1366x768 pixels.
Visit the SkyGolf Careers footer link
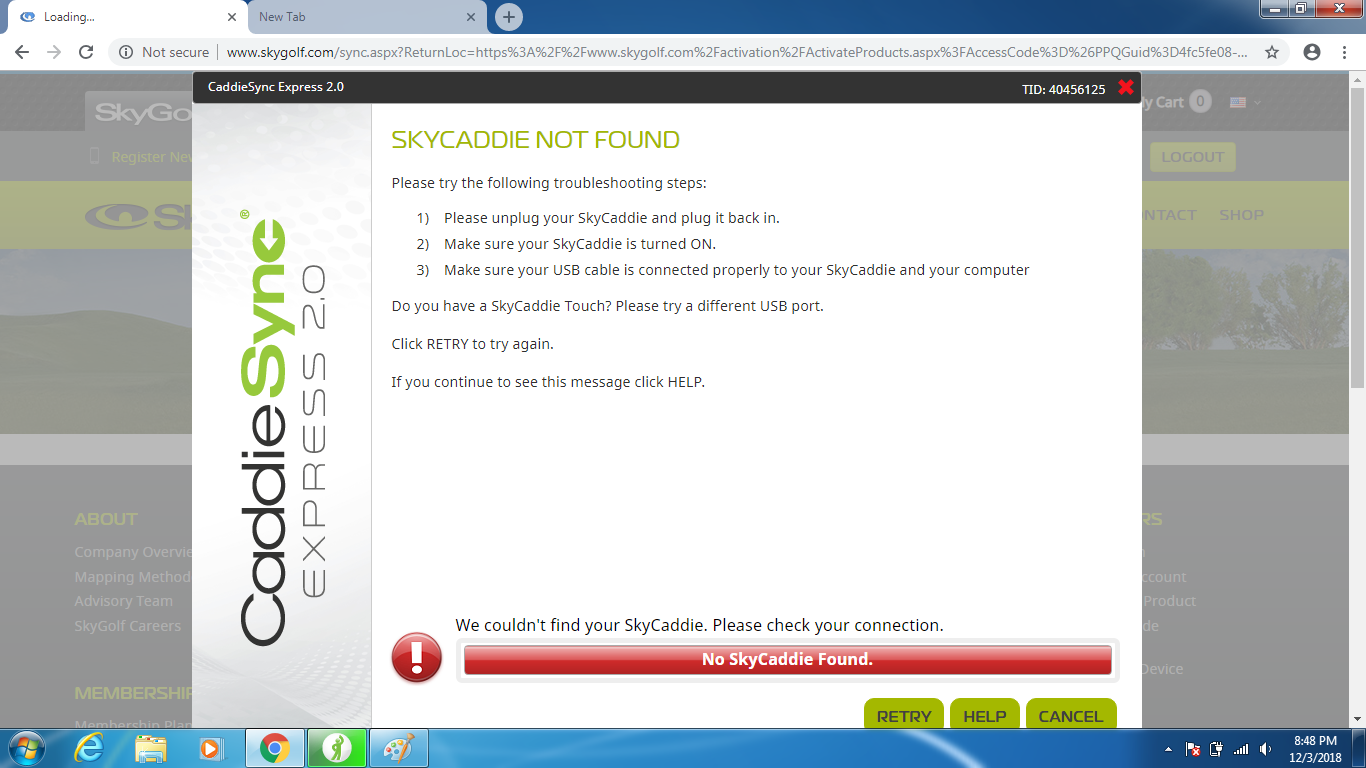click(127, 626)
